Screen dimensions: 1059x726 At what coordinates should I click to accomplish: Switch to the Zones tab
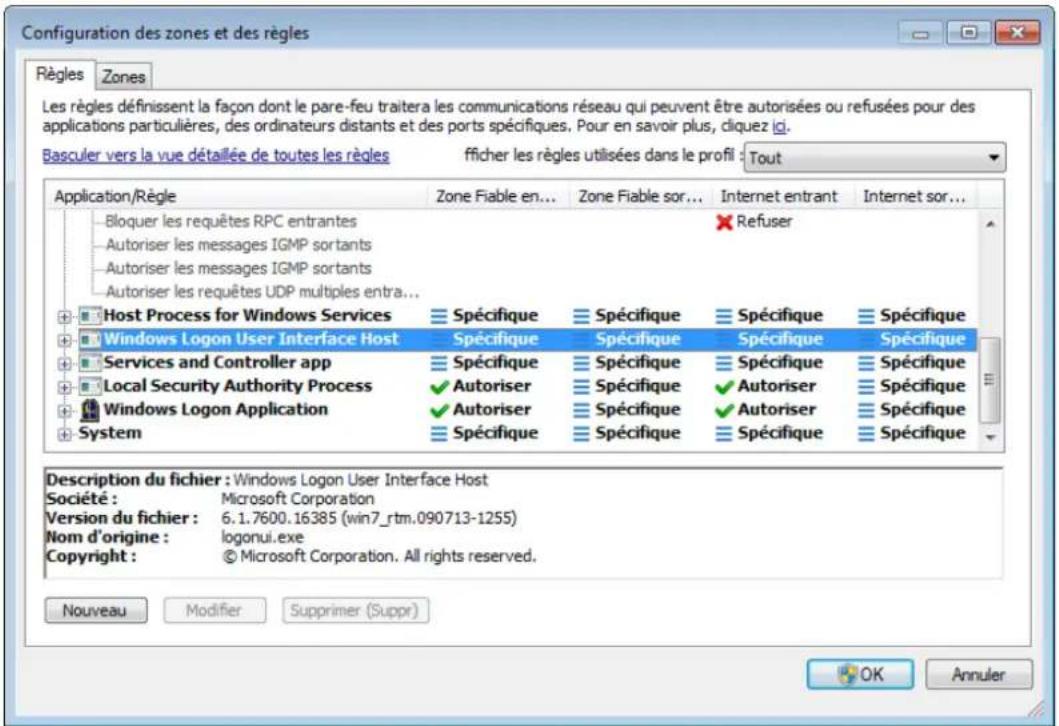tap(124, 77)
